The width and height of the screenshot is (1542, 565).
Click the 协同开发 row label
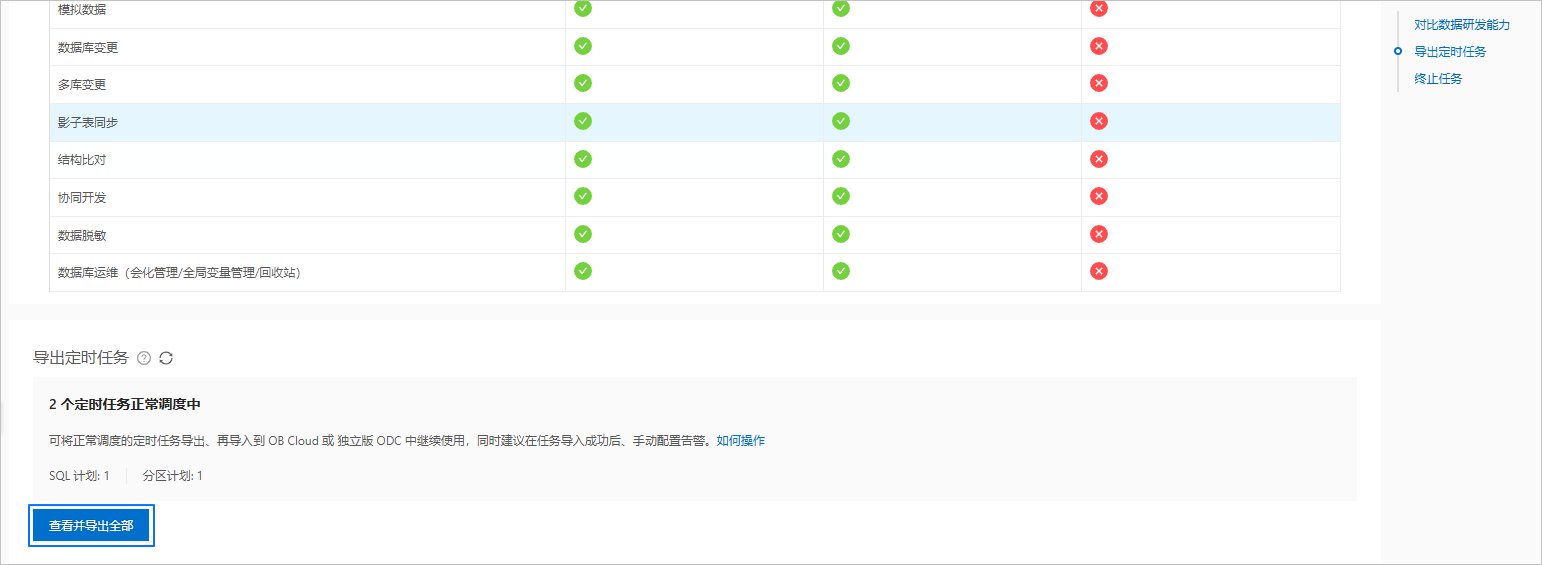(x=82, y=198)
